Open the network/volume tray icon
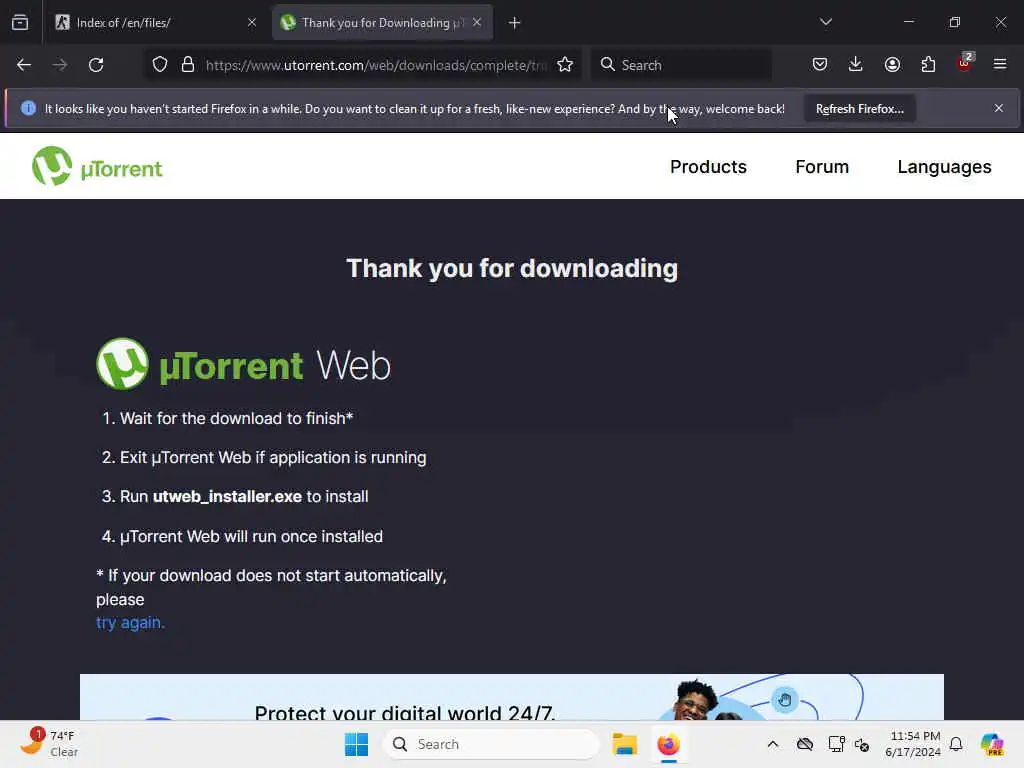 tap(862, 744)
